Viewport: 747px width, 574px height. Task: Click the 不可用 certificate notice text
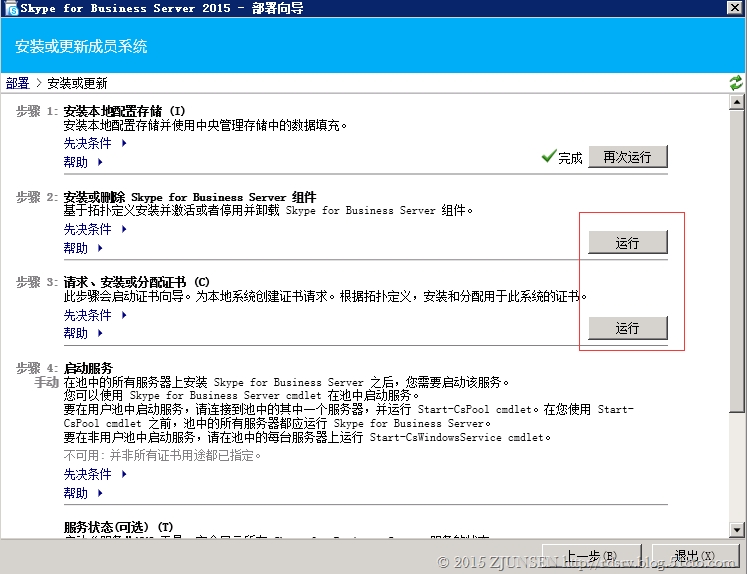click(162, 455)
